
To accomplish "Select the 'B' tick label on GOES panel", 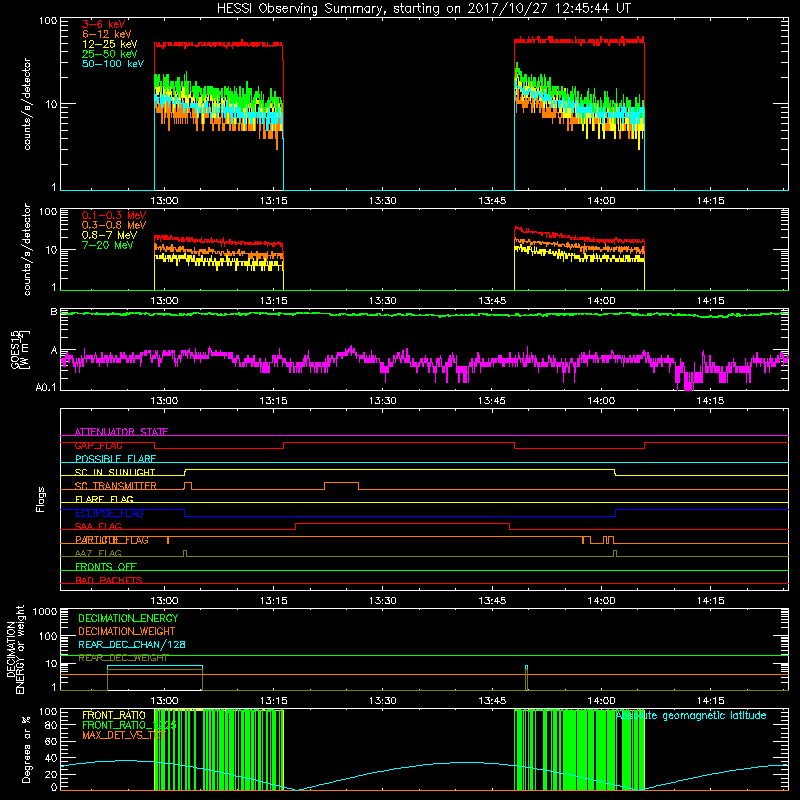I will (54, 312).
